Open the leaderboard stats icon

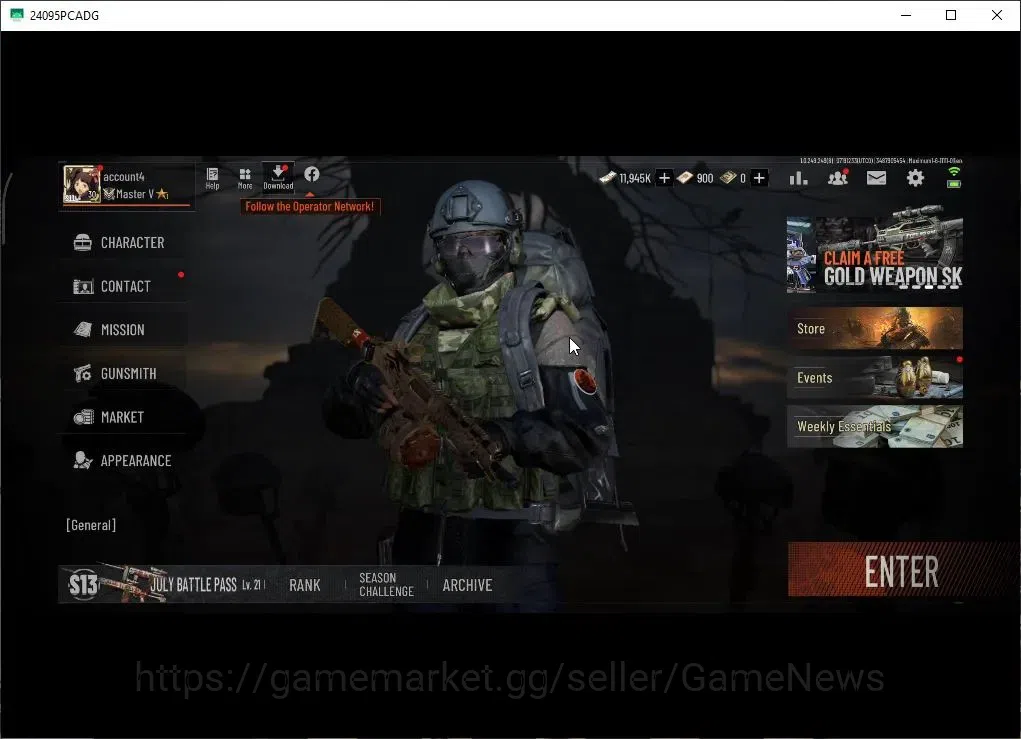pyautogui.click(x=798, y=178)
